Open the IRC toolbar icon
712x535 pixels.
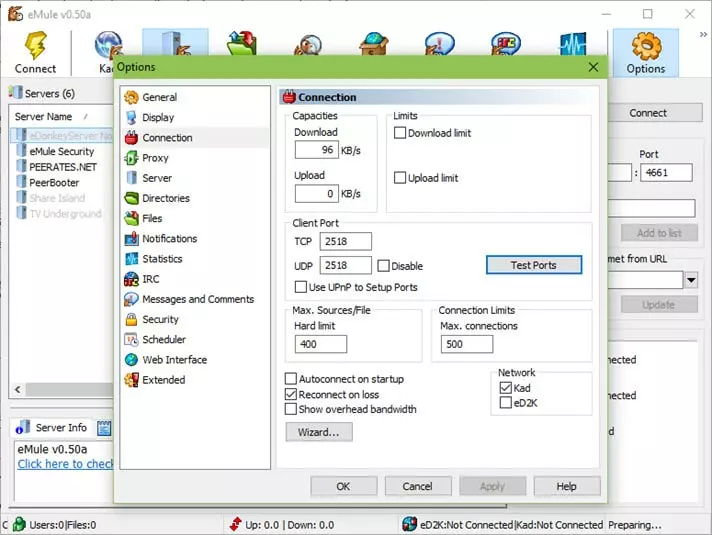click(505, 44)
